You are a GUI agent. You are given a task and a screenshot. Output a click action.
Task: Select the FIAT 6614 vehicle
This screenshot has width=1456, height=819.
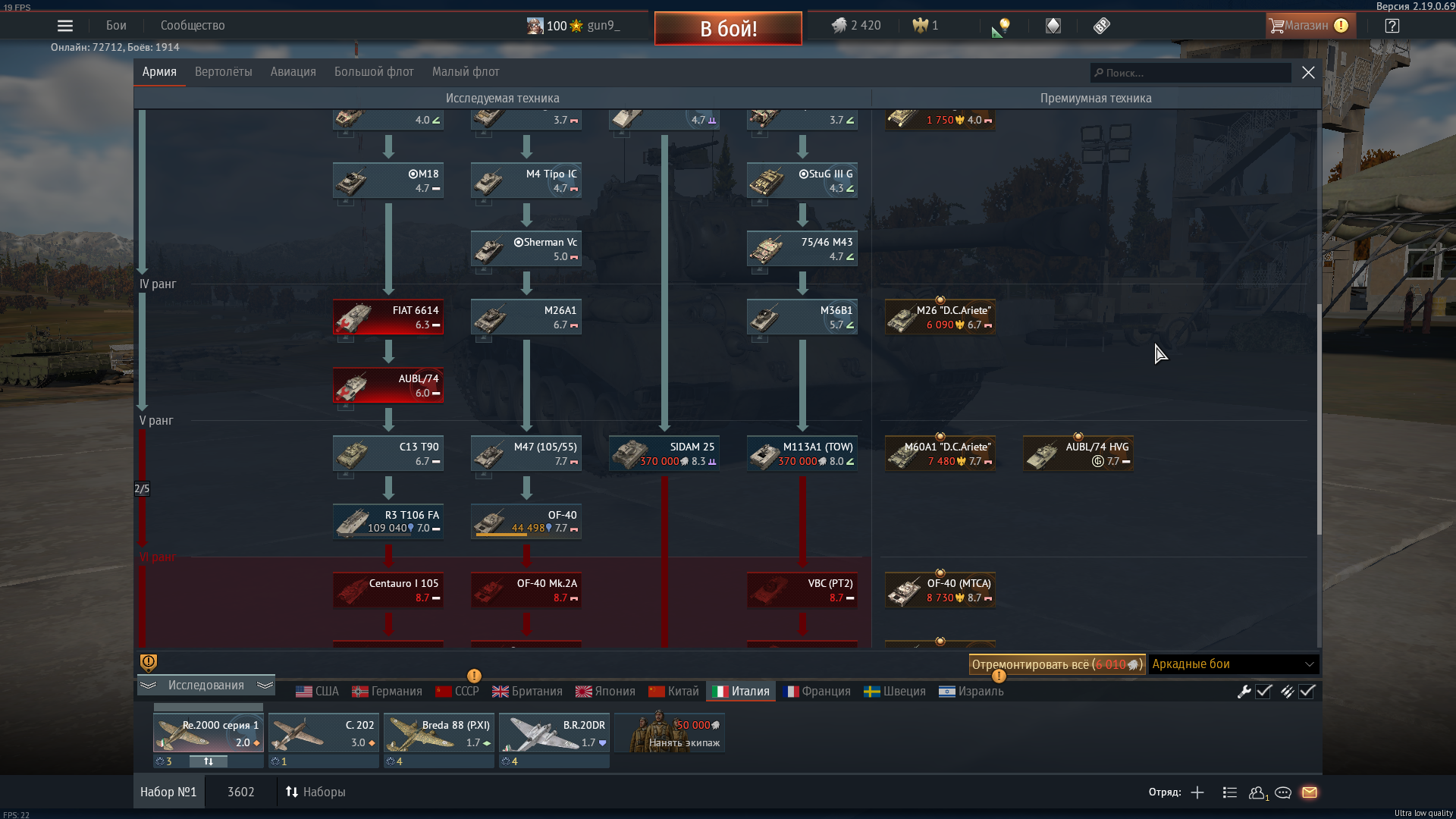pos(388,317)
